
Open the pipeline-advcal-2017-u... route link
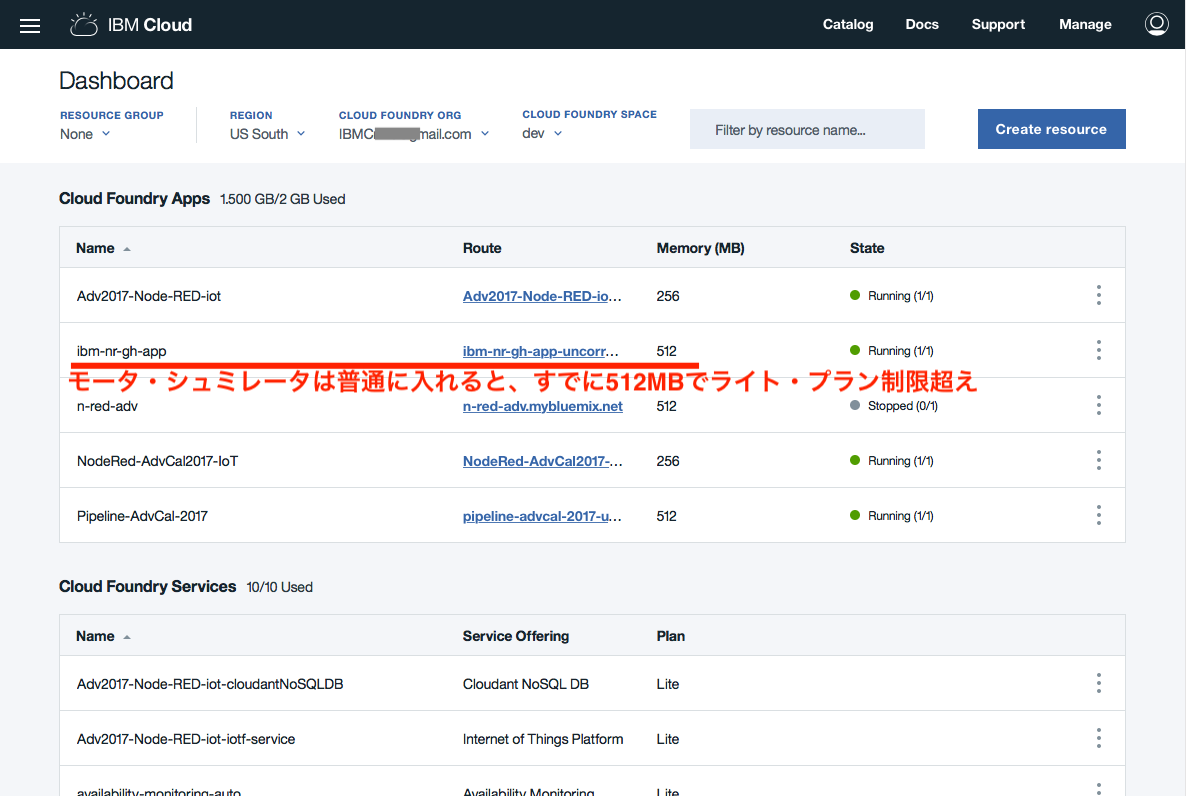tap(542, 516)
